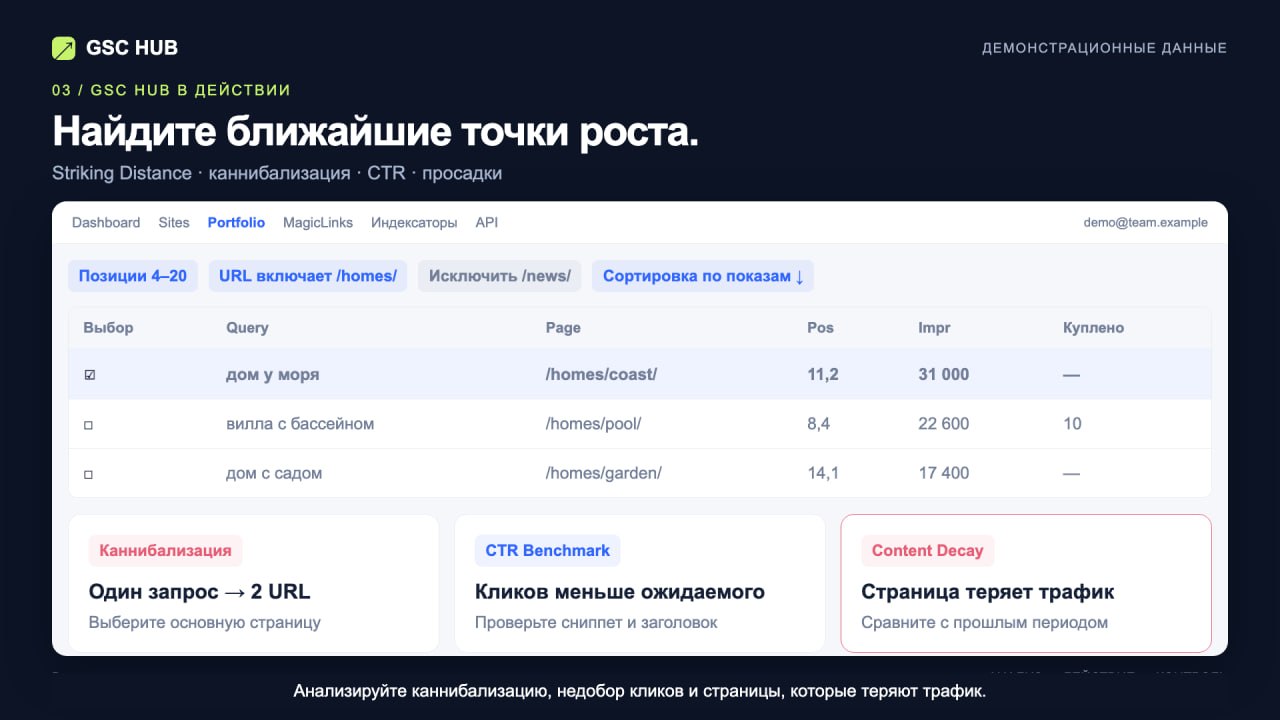Click the Куплено column header
Viewport: 1280px width, 720px height.
(1094, 328)
